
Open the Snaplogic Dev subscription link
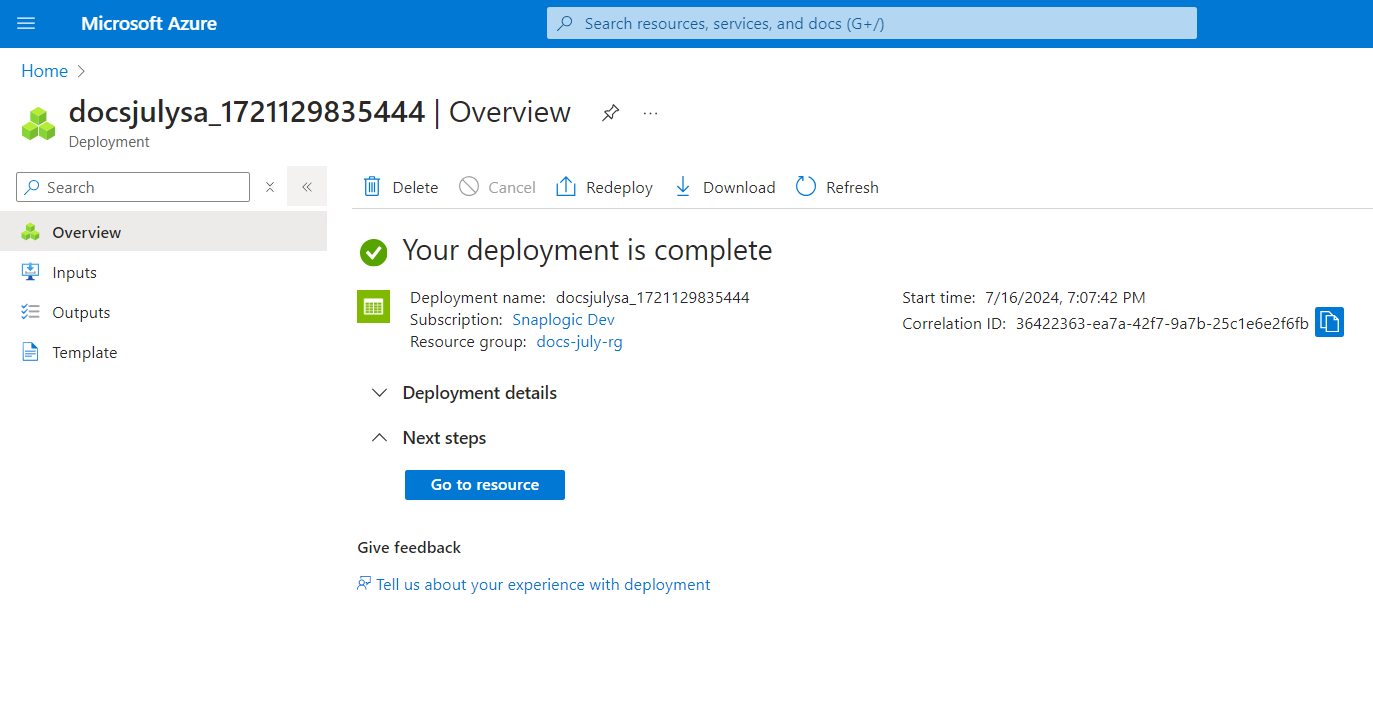[563, 320]
